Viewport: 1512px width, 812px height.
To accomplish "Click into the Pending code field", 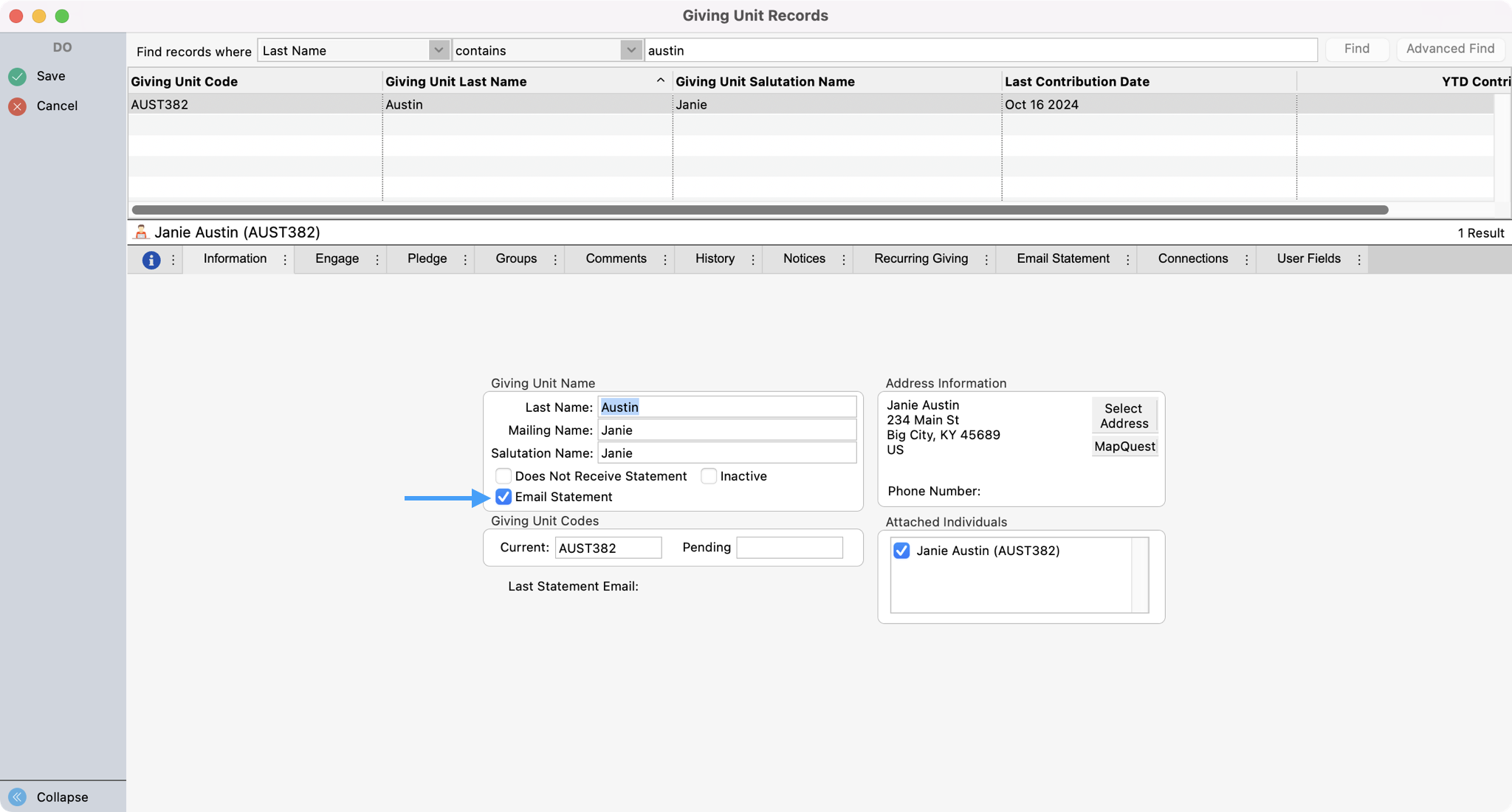I will coord(789,548).
